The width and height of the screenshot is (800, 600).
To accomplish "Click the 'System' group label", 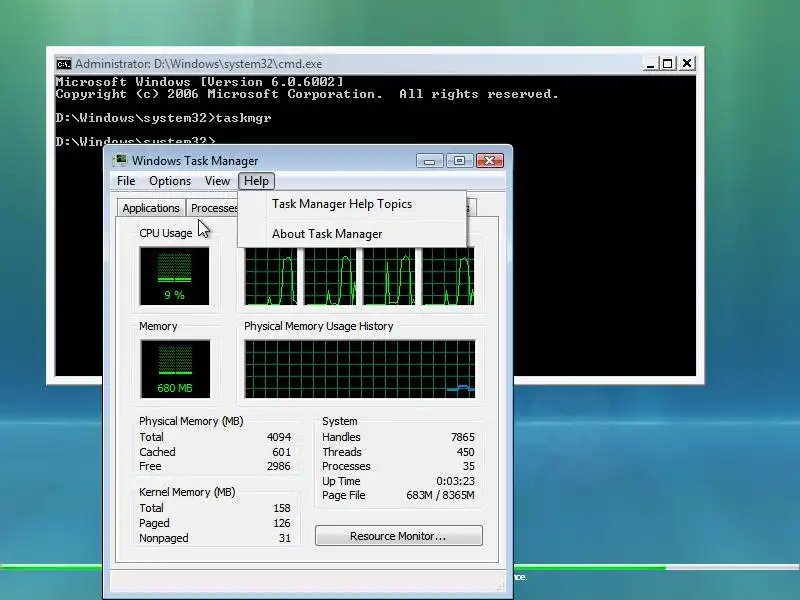I will (340, 421).
